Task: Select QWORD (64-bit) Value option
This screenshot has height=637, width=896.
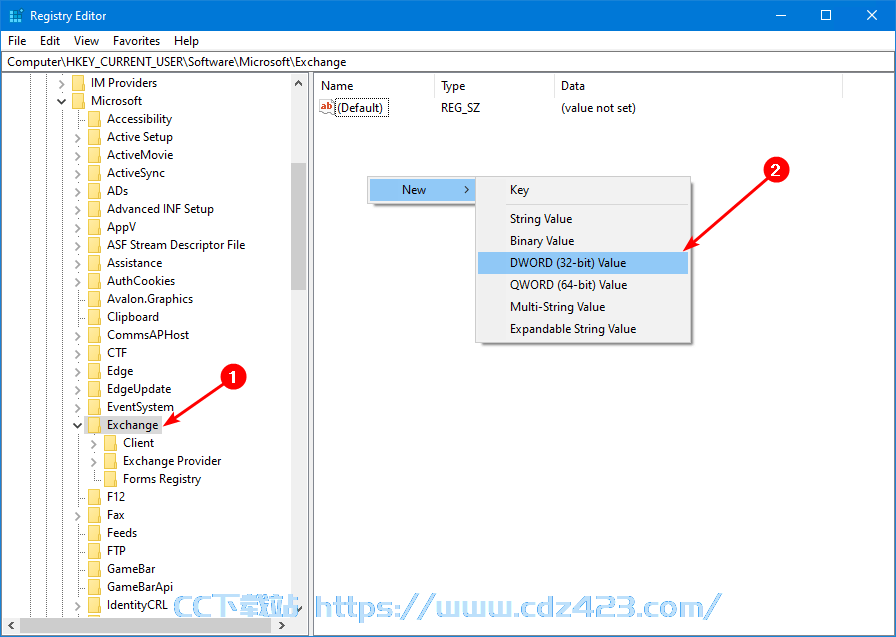Action: pyautogui.click(x=583, y=285)
